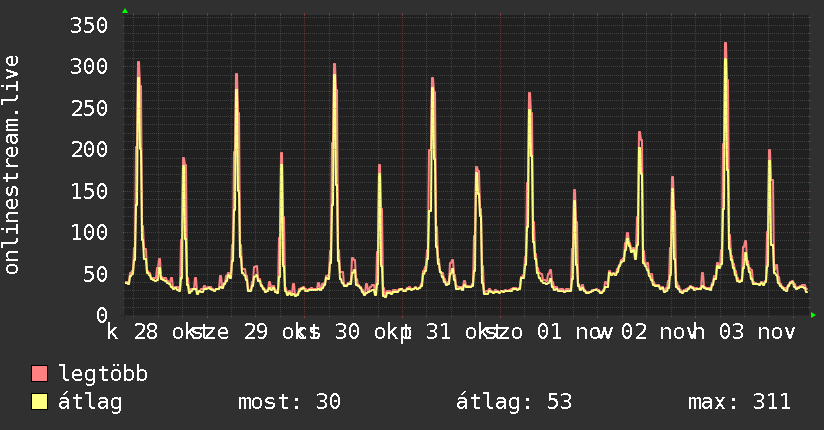
Task: Click the 0 y-axis origin label
Action: [x=102, y=315]
